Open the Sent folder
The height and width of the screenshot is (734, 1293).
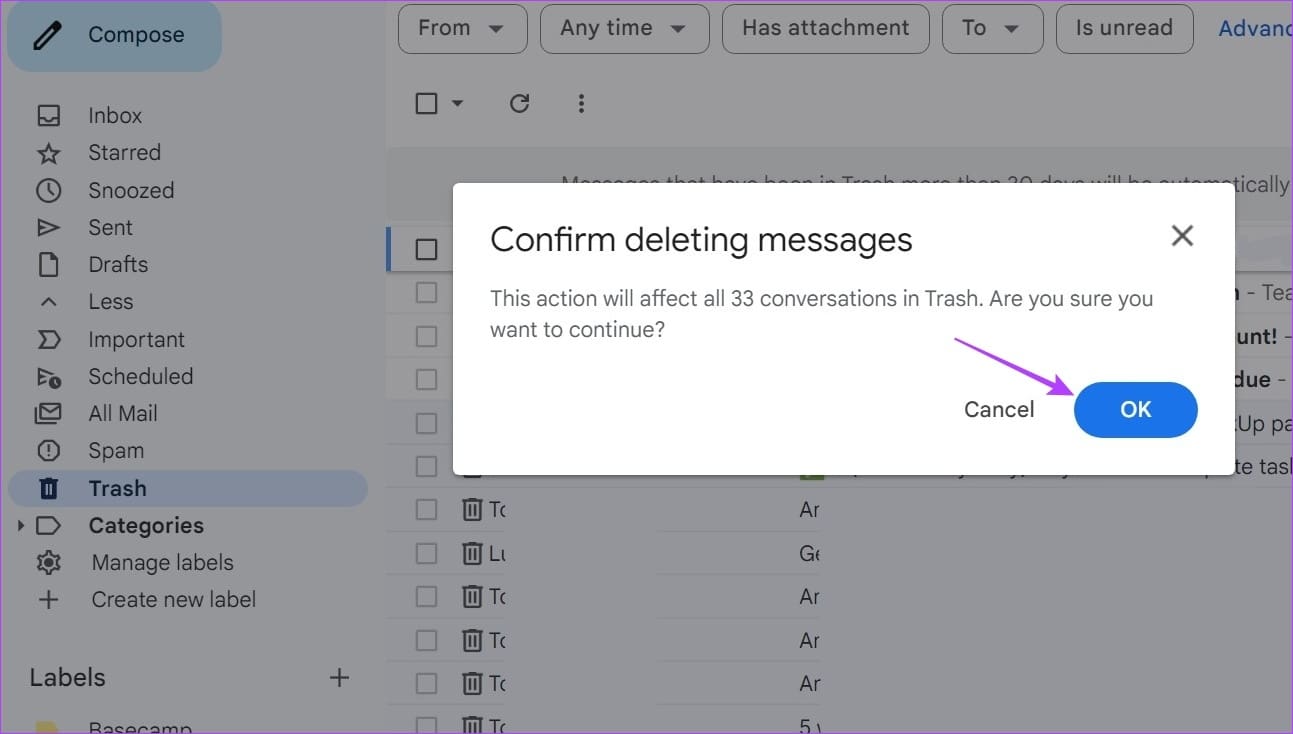pos(110,227)
